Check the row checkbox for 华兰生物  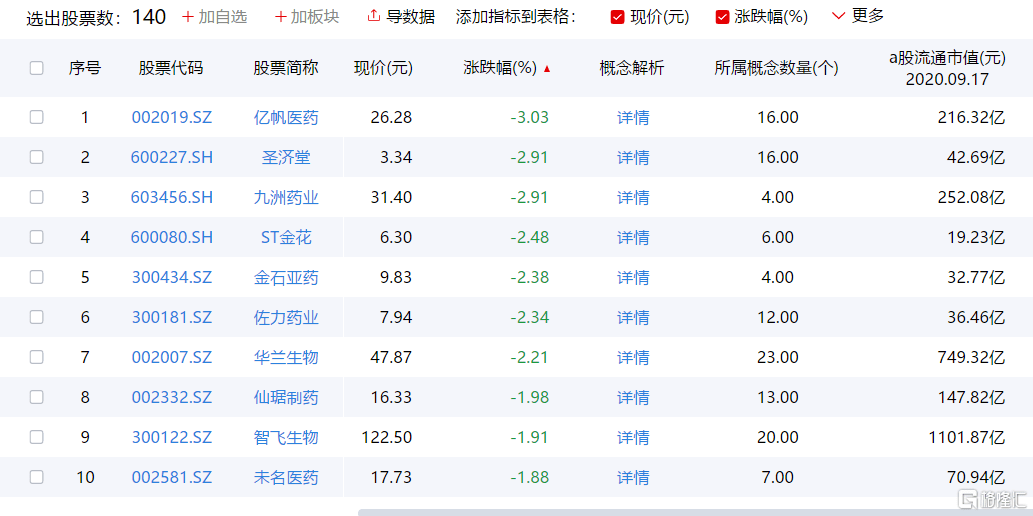pyautogui.click(x=36, y=357)
